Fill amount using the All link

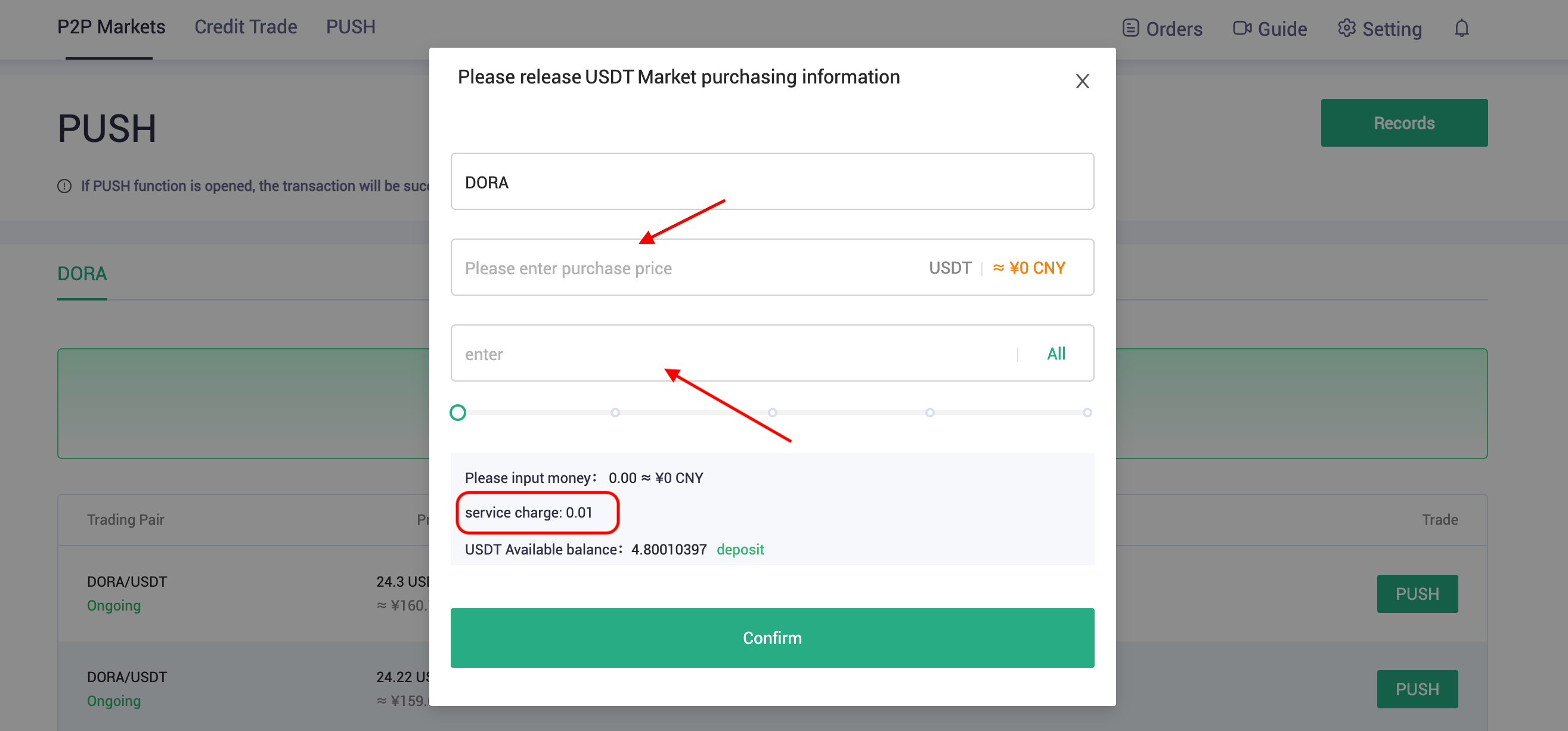[1056, 354]
